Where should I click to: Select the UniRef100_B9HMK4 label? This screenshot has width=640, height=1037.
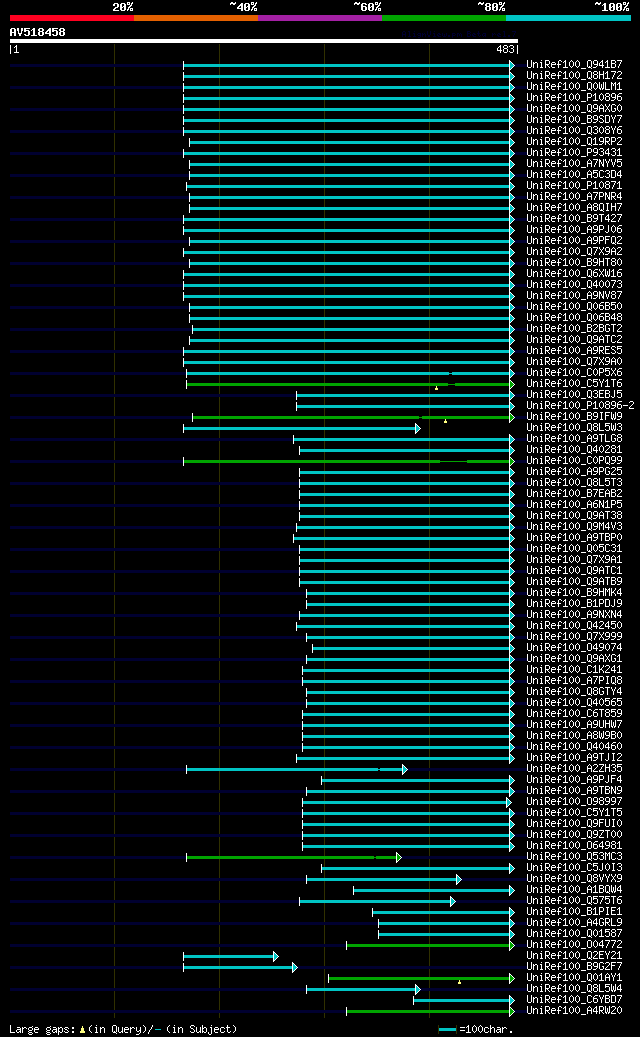[574, 593]
